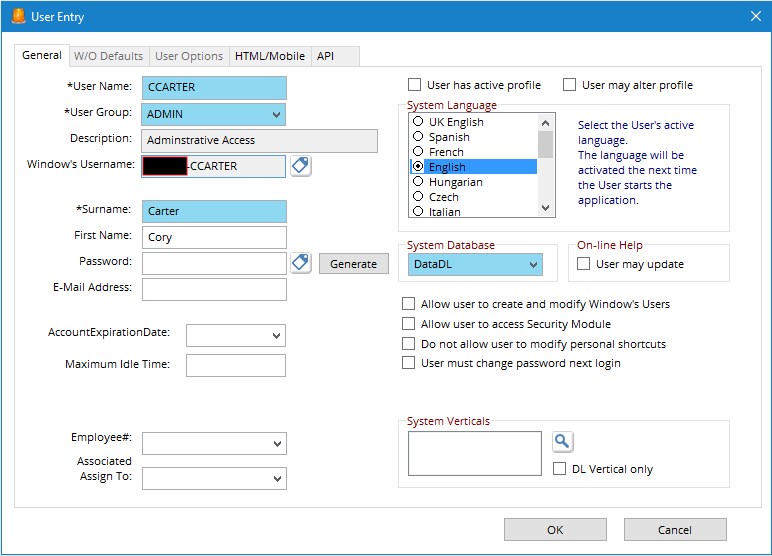
Task: Select Spanish language radio button
Action: [x=418, y=136]
